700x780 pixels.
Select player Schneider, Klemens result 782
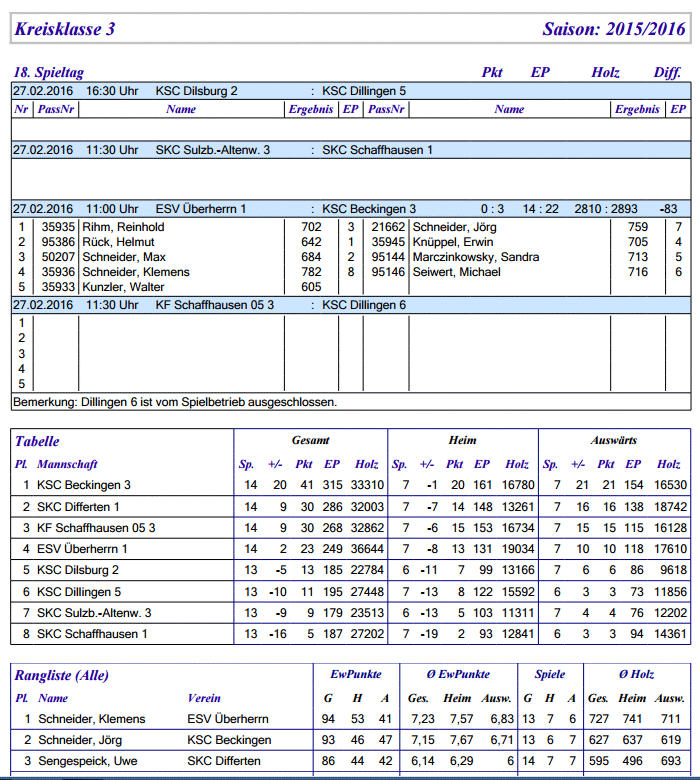point(311,272)
